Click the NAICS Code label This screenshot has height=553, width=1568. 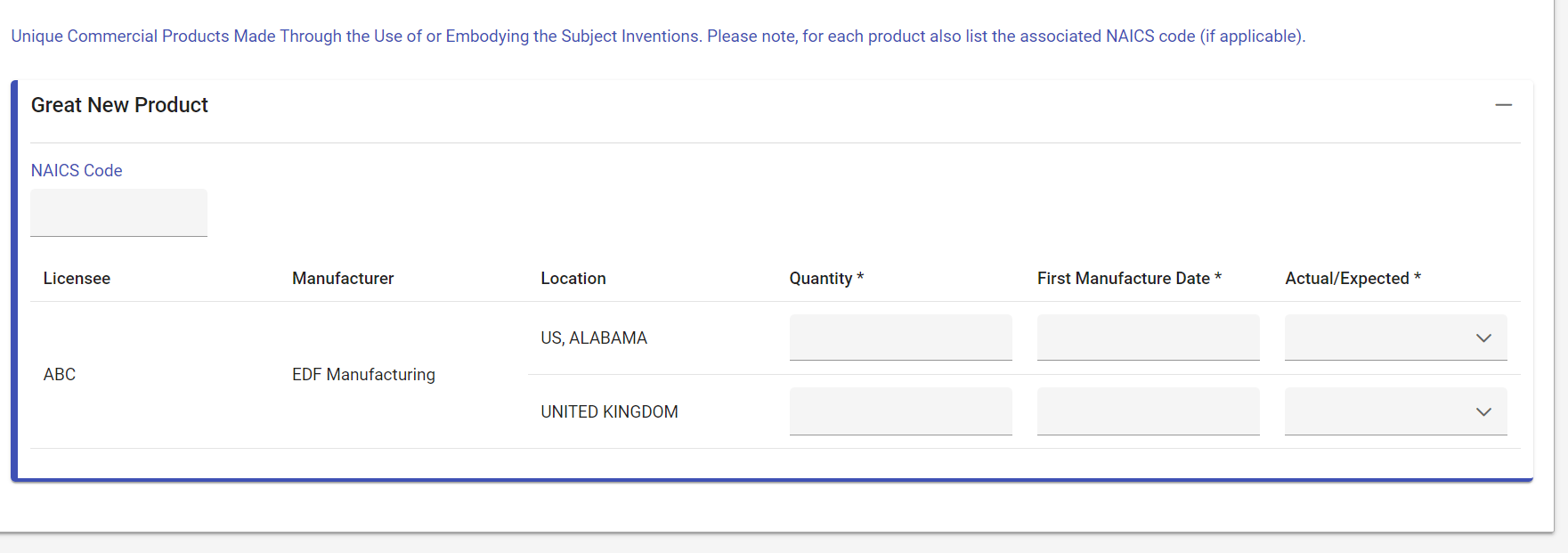coord(77,171)
